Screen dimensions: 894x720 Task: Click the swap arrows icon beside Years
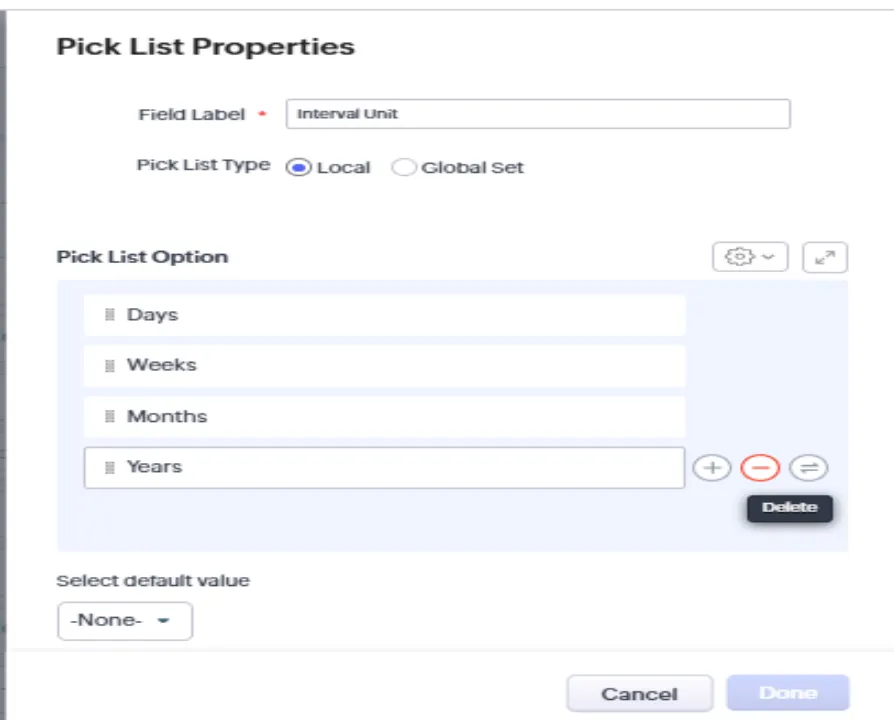[x=808, y=468]
